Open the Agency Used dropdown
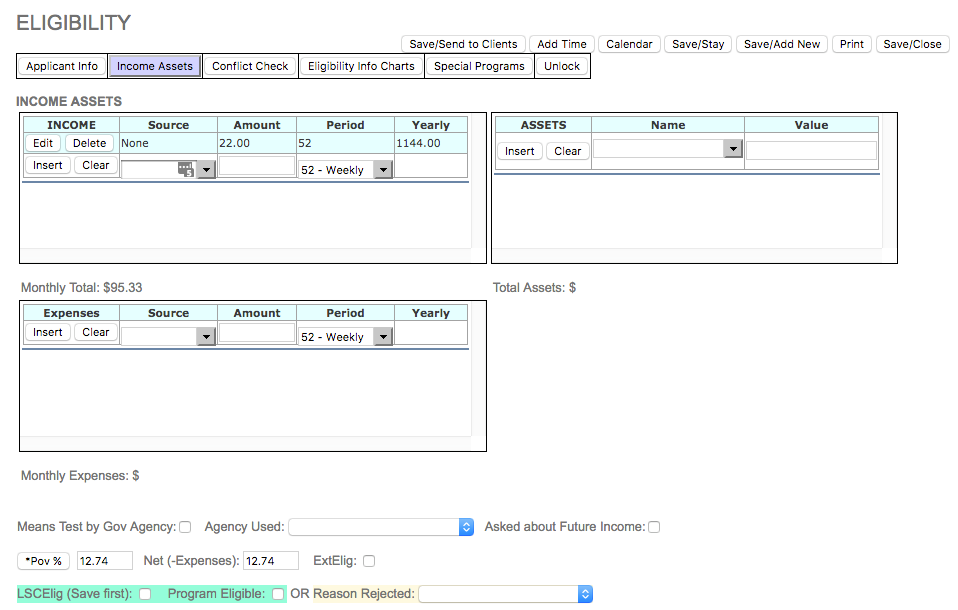This screenshot has width=958, height=610. [380, 527]
